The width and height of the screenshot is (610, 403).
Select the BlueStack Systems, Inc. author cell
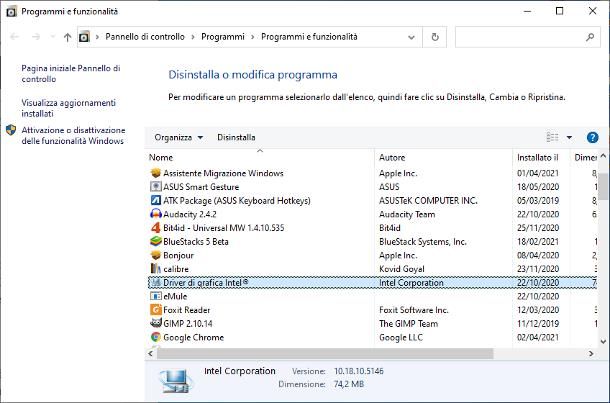pyautogui.click(x=422, y=242)
